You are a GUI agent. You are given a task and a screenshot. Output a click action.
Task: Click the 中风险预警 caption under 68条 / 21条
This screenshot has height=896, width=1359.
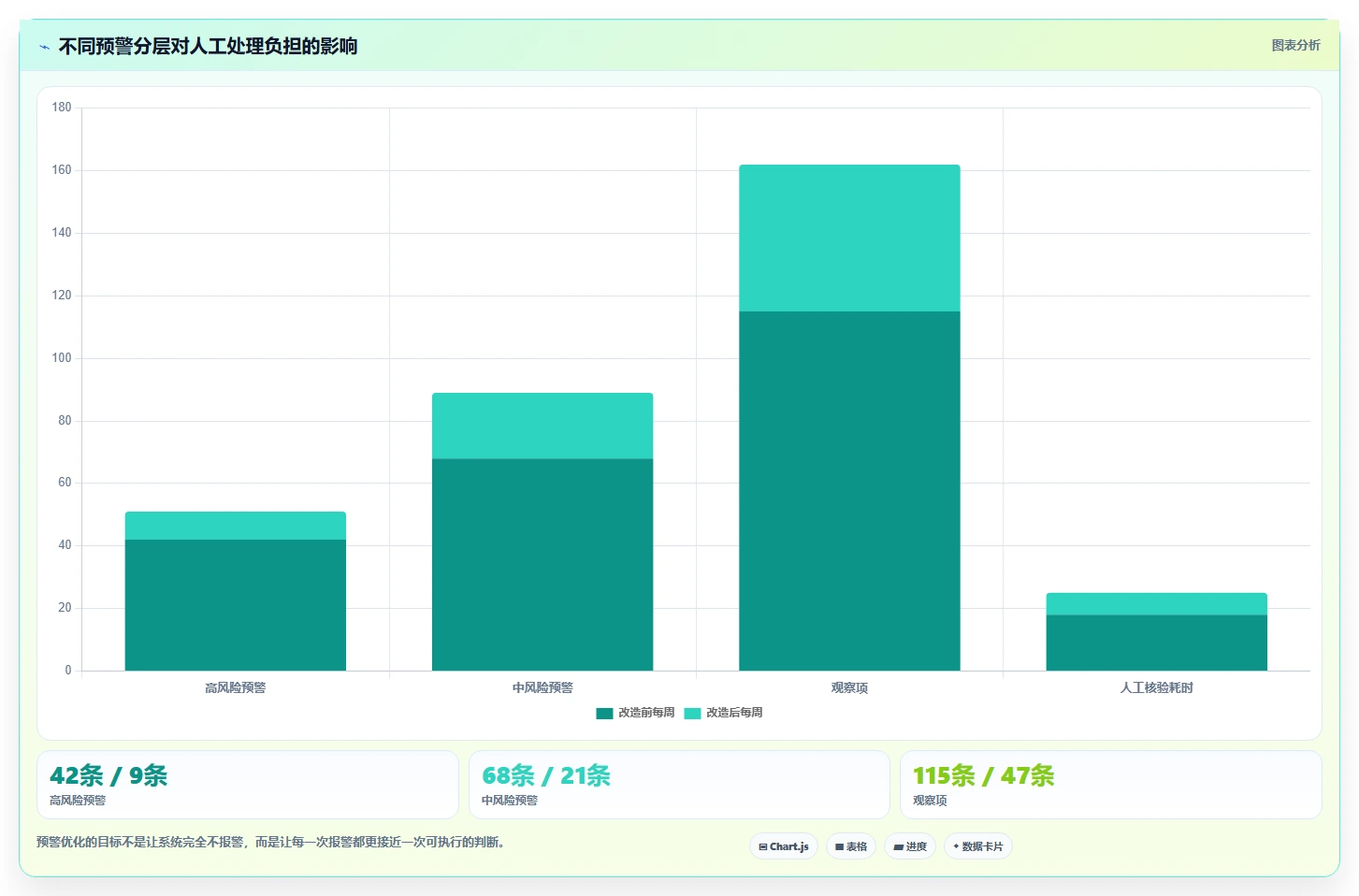pos(510,801)
